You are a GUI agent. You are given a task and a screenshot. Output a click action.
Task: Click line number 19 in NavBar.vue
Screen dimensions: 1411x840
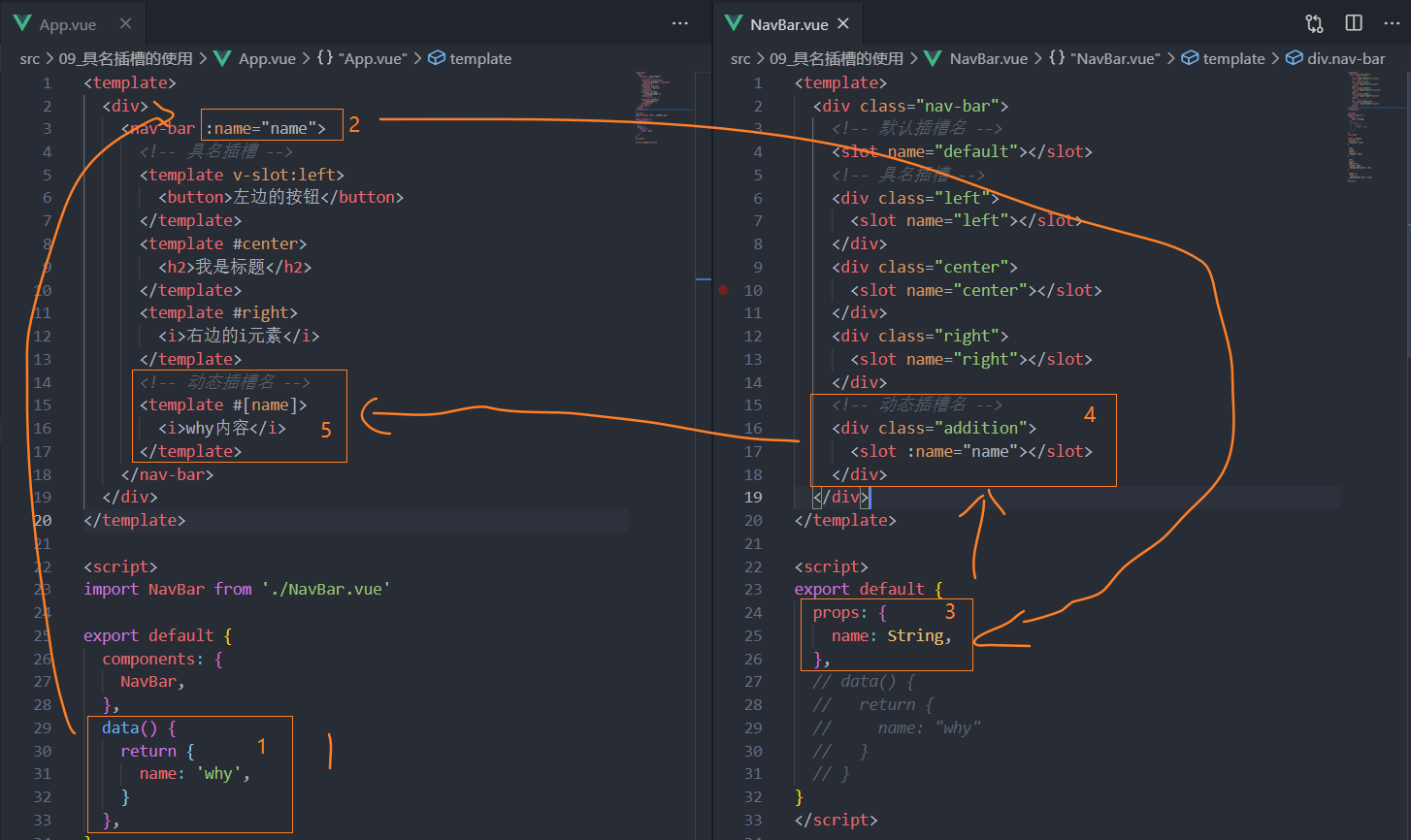(753, 497)
